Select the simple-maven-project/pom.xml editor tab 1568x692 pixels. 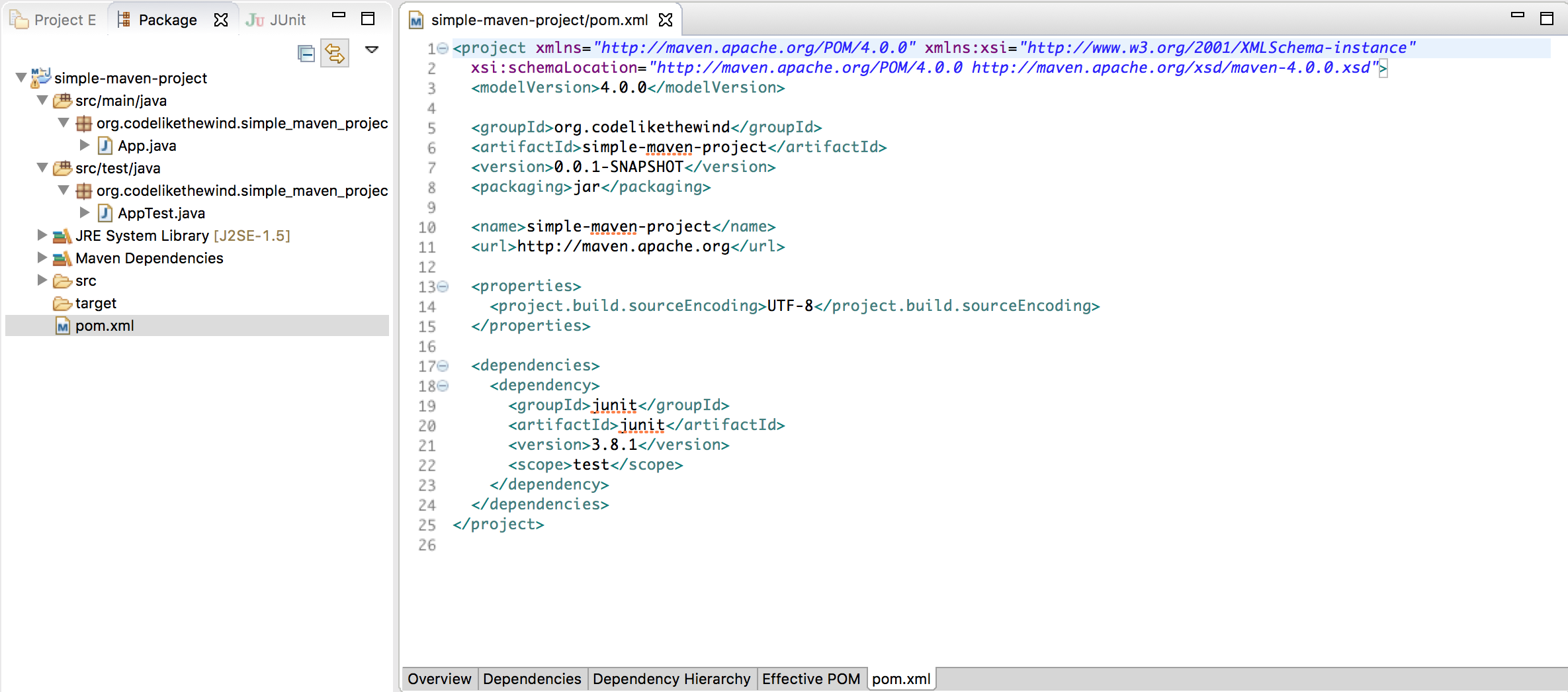tap(539, 20)
